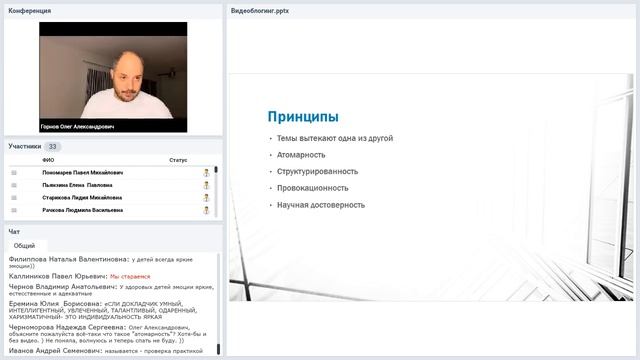Click the chat scrollbar thumb

pyautogui.click(x=218, y=349)
